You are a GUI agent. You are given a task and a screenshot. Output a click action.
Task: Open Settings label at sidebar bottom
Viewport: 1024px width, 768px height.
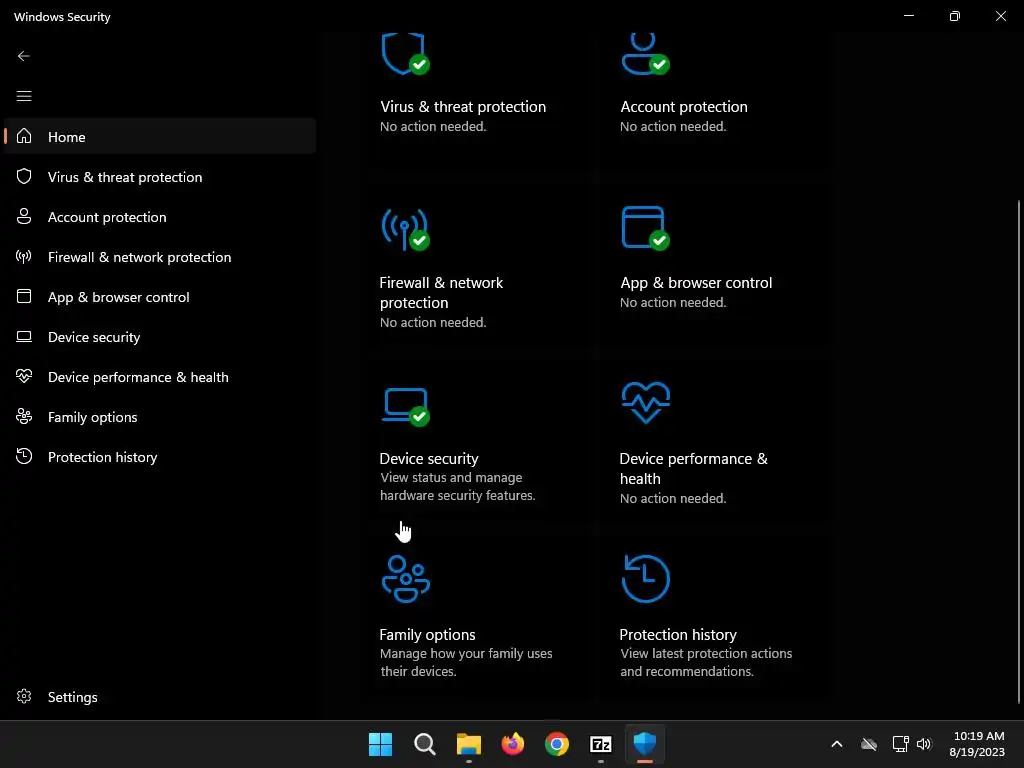[x=72, y=697]
